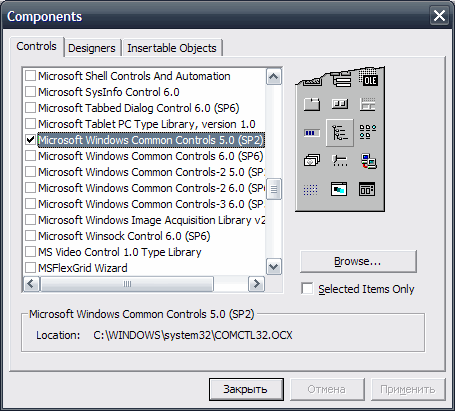
Task: Tick the MSFlexGrid Wizard checkbox
Action: click(30, 268)
